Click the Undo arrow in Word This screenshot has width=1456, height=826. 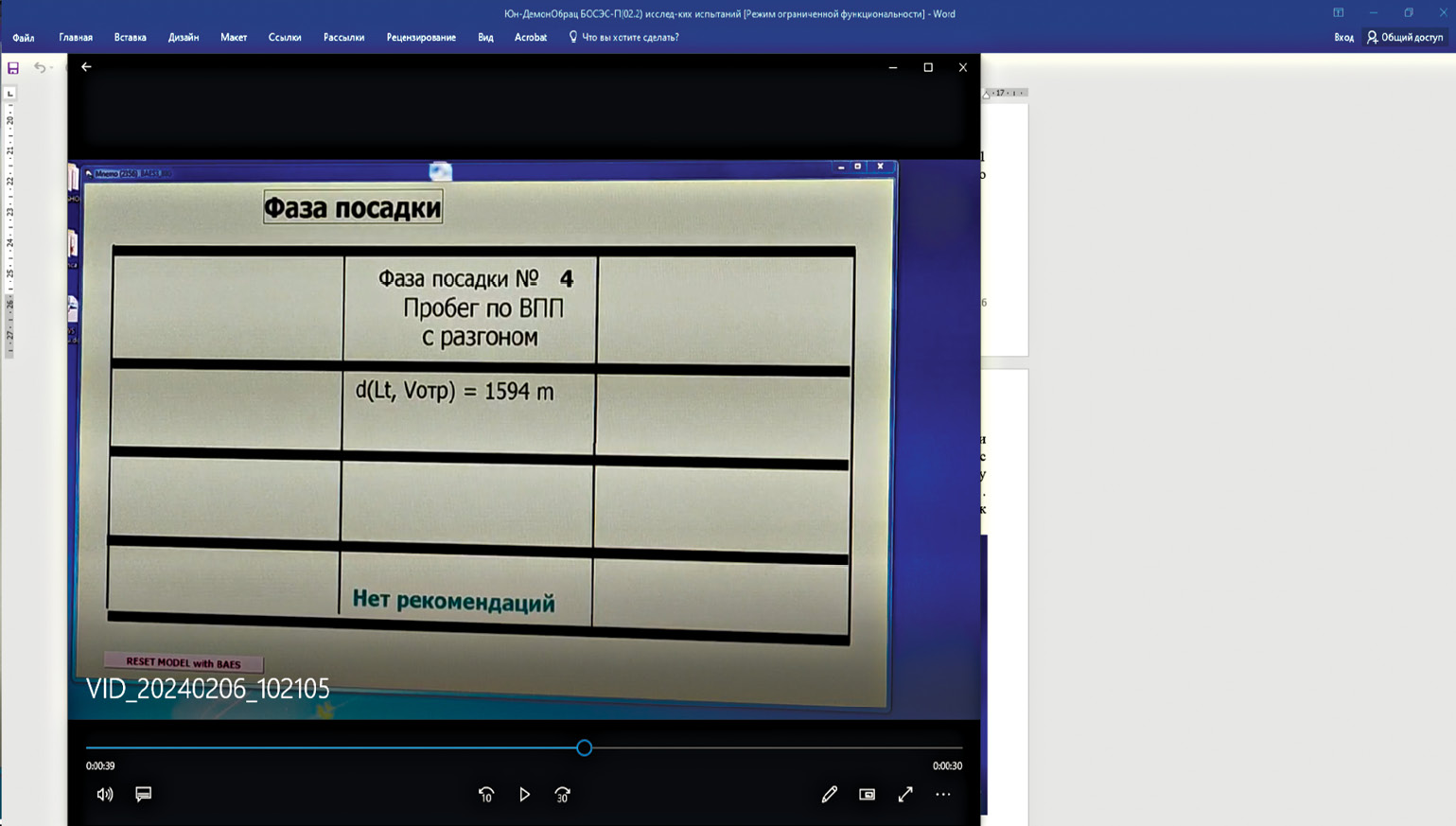click(x=39, y=68)
